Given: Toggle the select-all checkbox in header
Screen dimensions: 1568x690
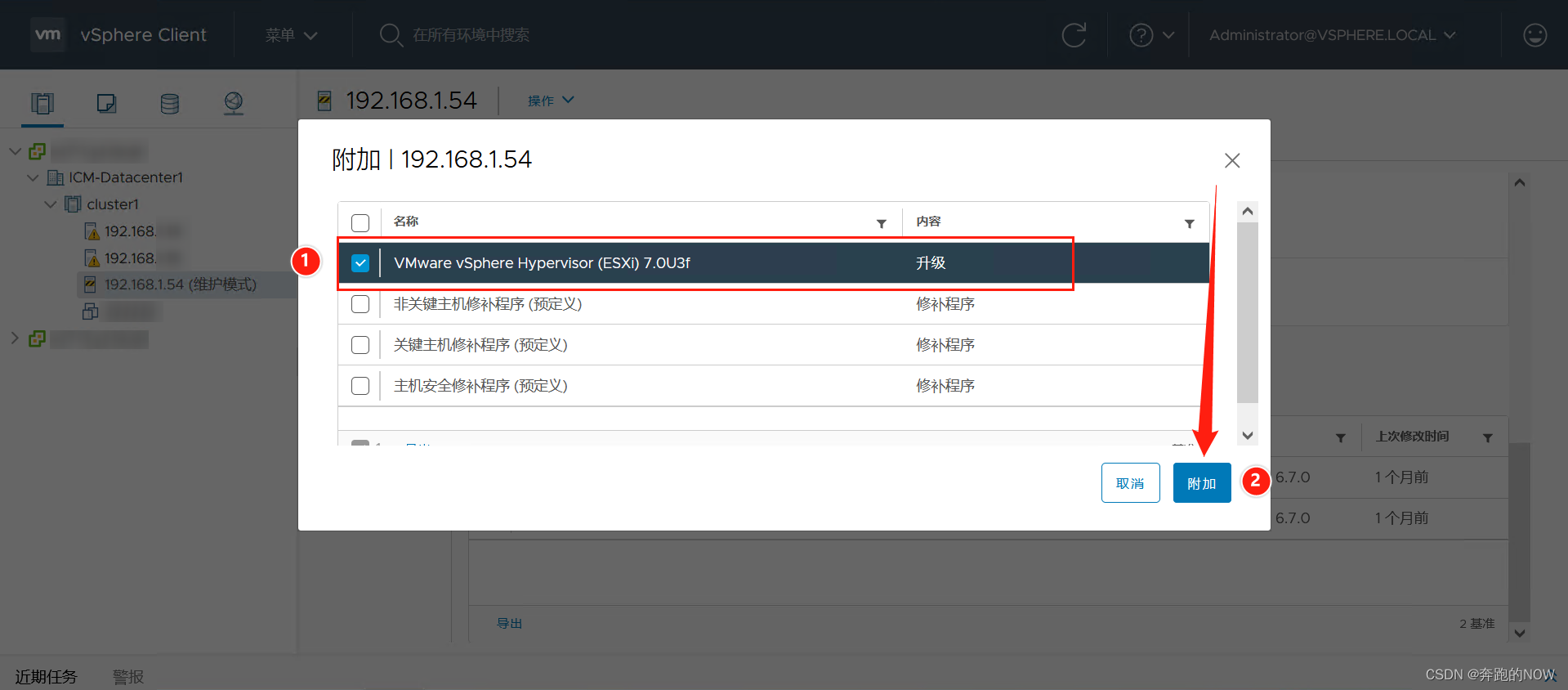Looking at the screenshot, I should 360,222.
